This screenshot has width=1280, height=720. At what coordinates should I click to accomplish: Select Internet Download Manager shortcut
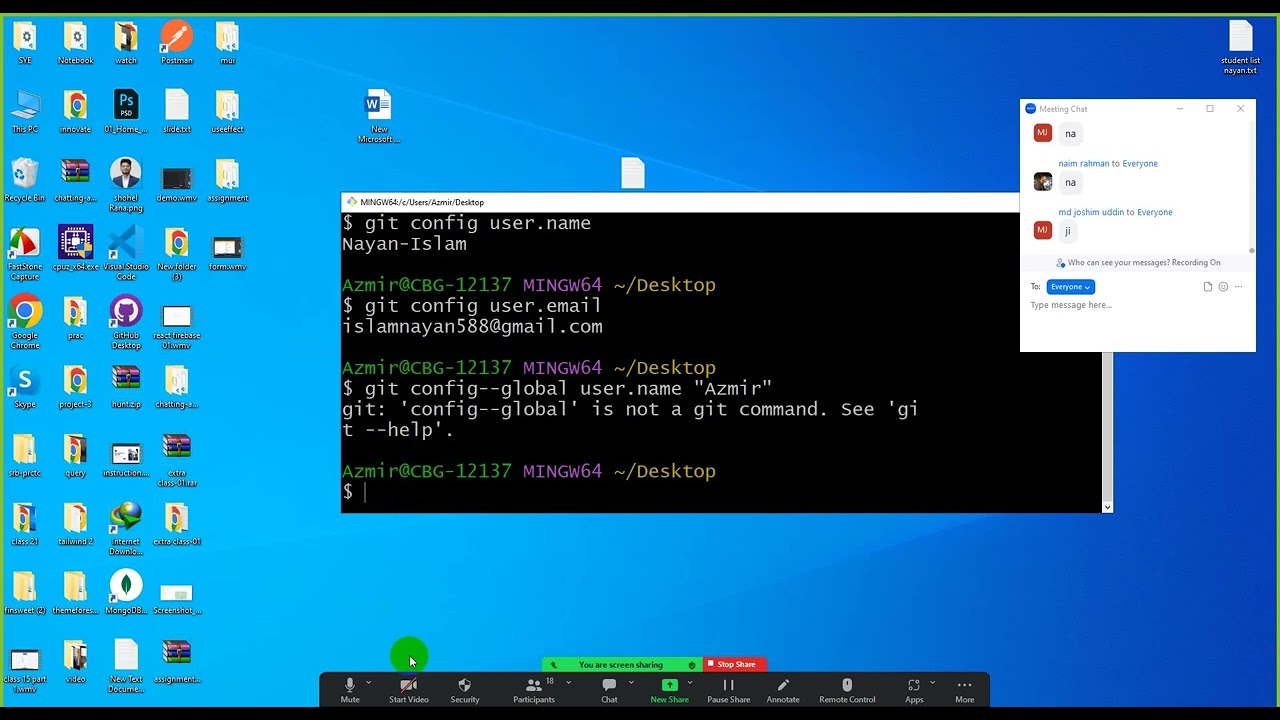pyautogui.click(x=126, y=529)
